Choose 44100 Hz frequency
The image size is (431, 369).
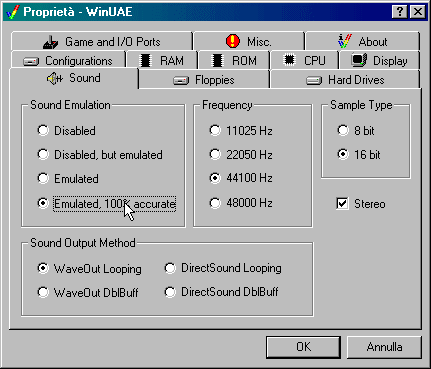coord(241,178)
